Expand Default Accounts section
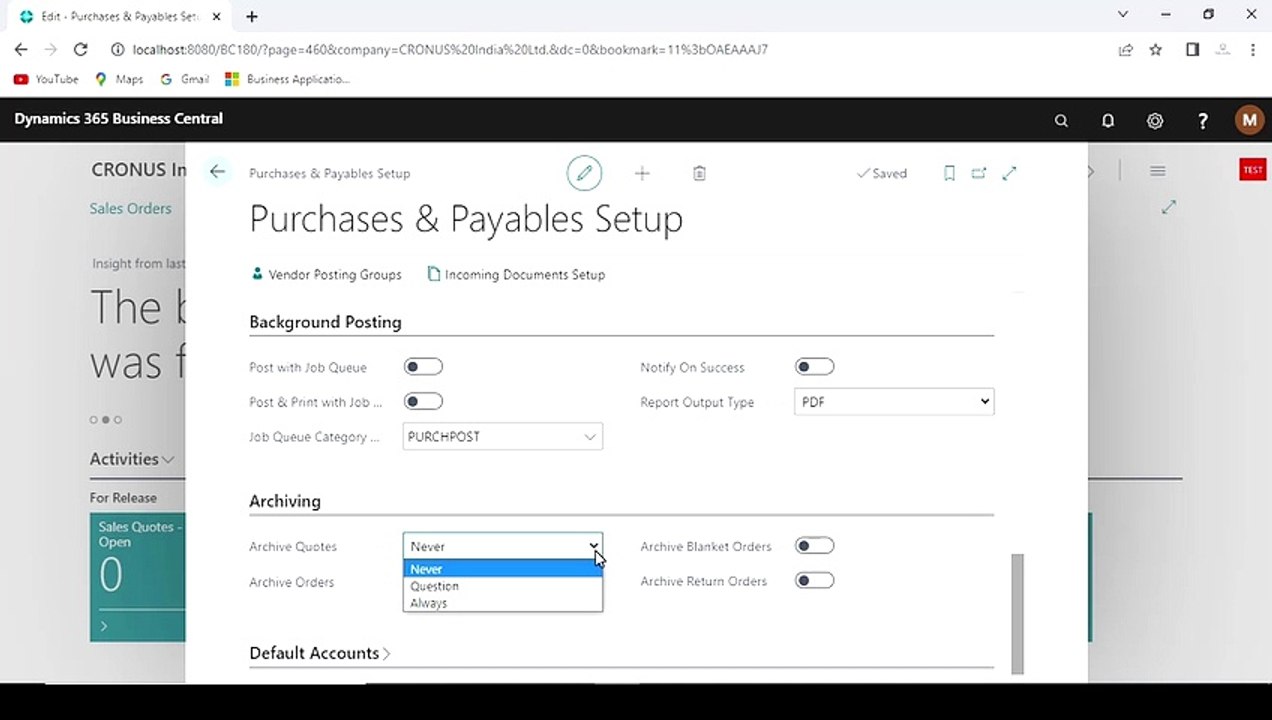 320,653
